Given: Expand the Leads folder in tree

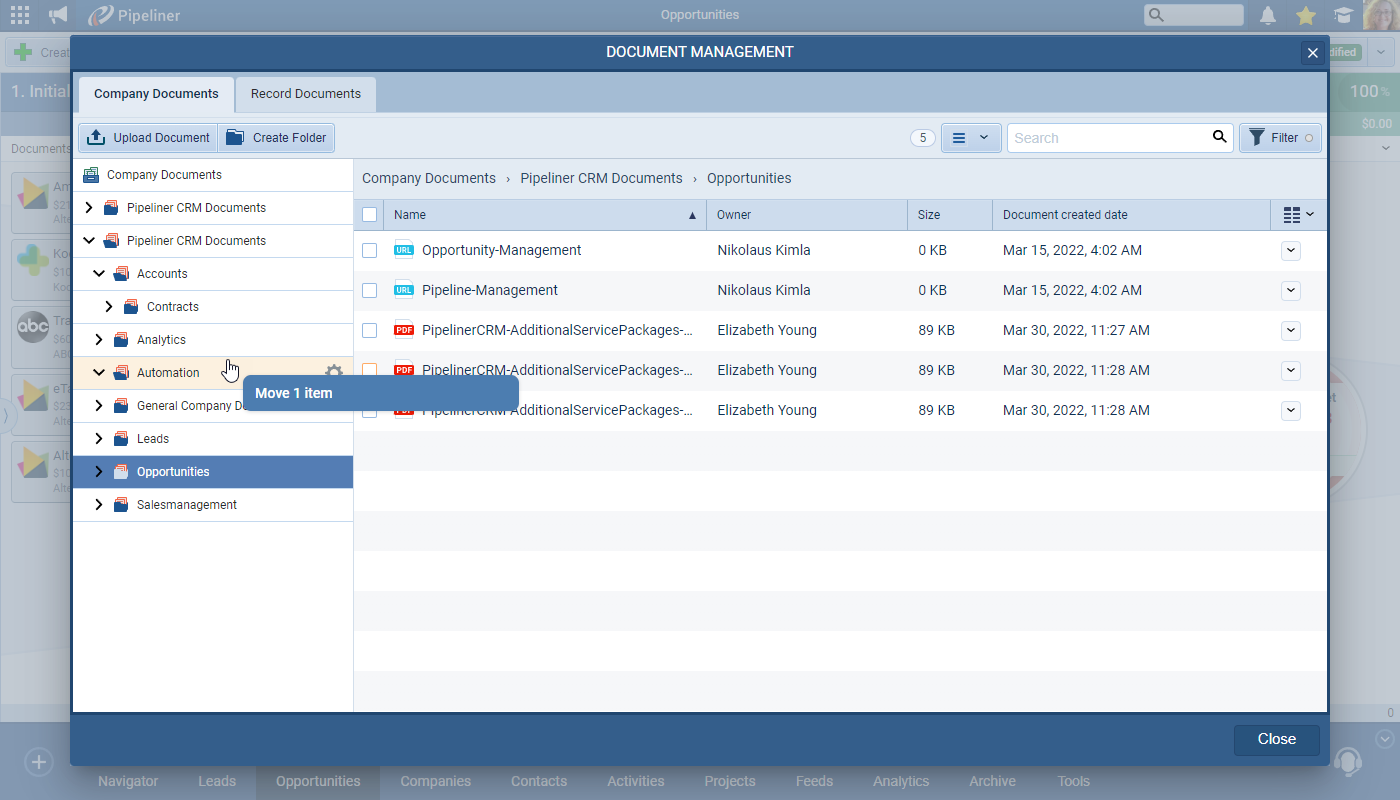Looking at the screenshot, I should pos(99,439).
